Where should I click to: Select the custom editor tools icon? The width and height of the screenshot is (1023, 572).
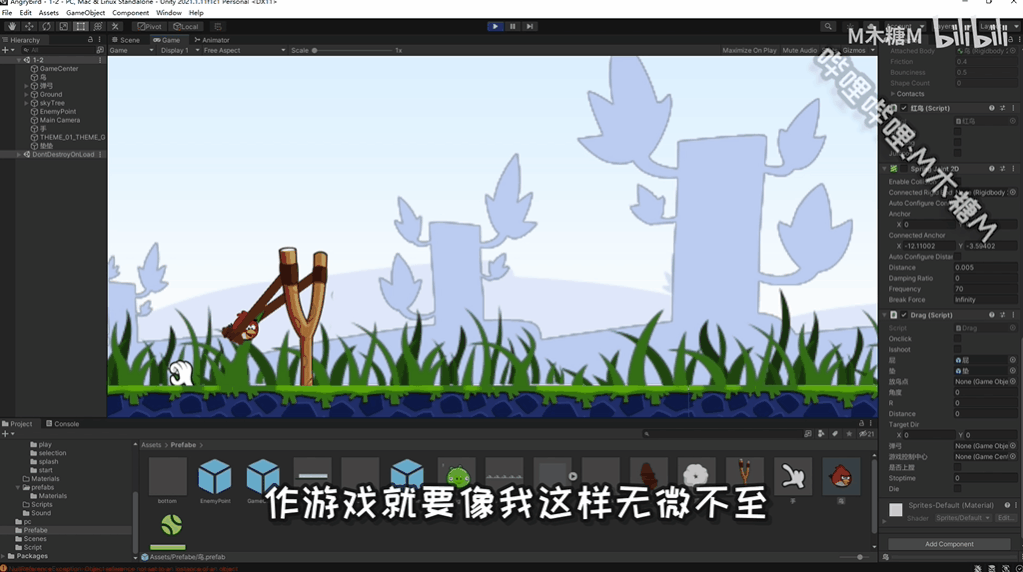[x=115, y=27]
